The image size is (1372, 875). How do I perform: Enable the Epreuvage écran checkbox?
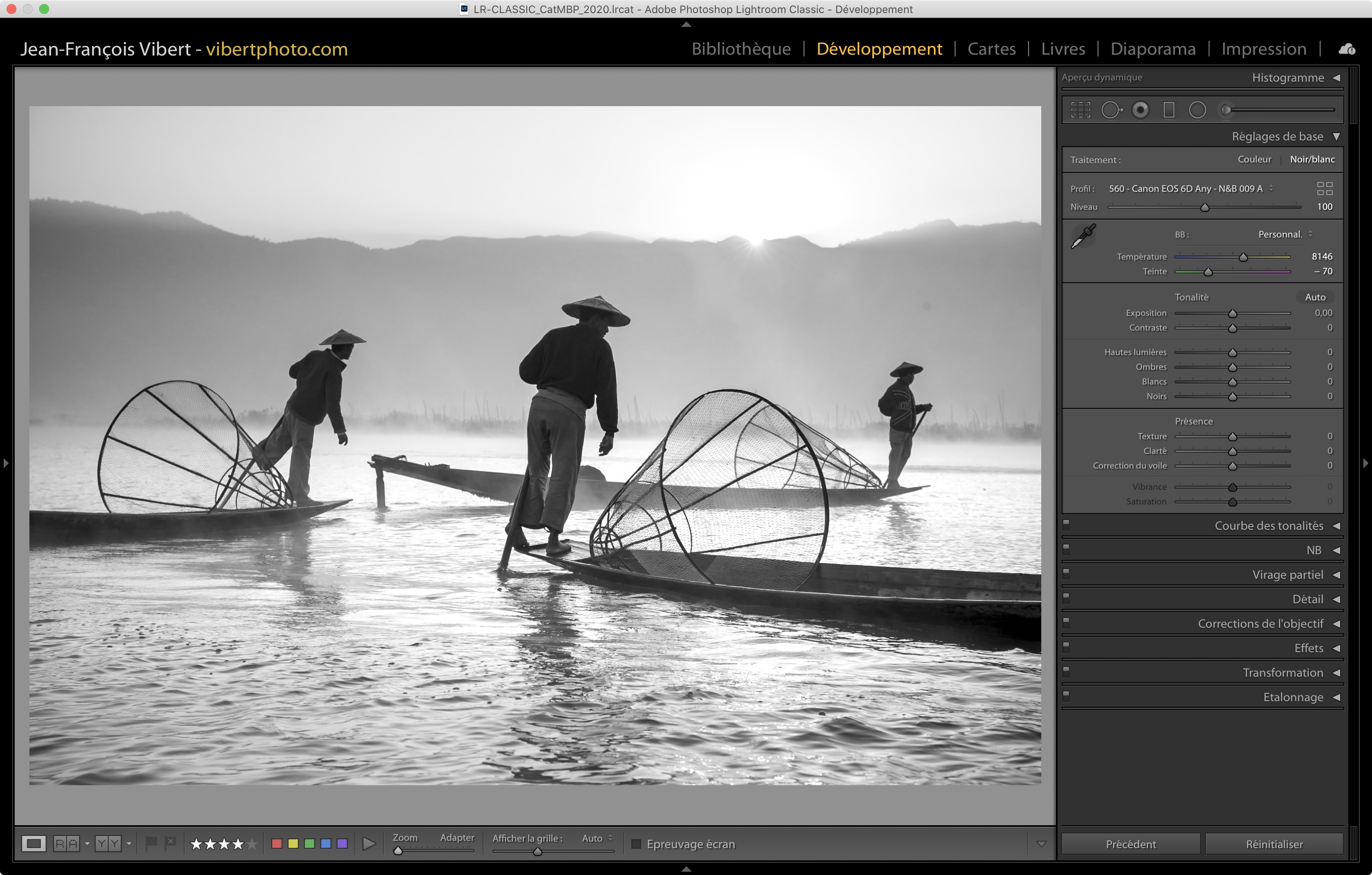(637, 844)
